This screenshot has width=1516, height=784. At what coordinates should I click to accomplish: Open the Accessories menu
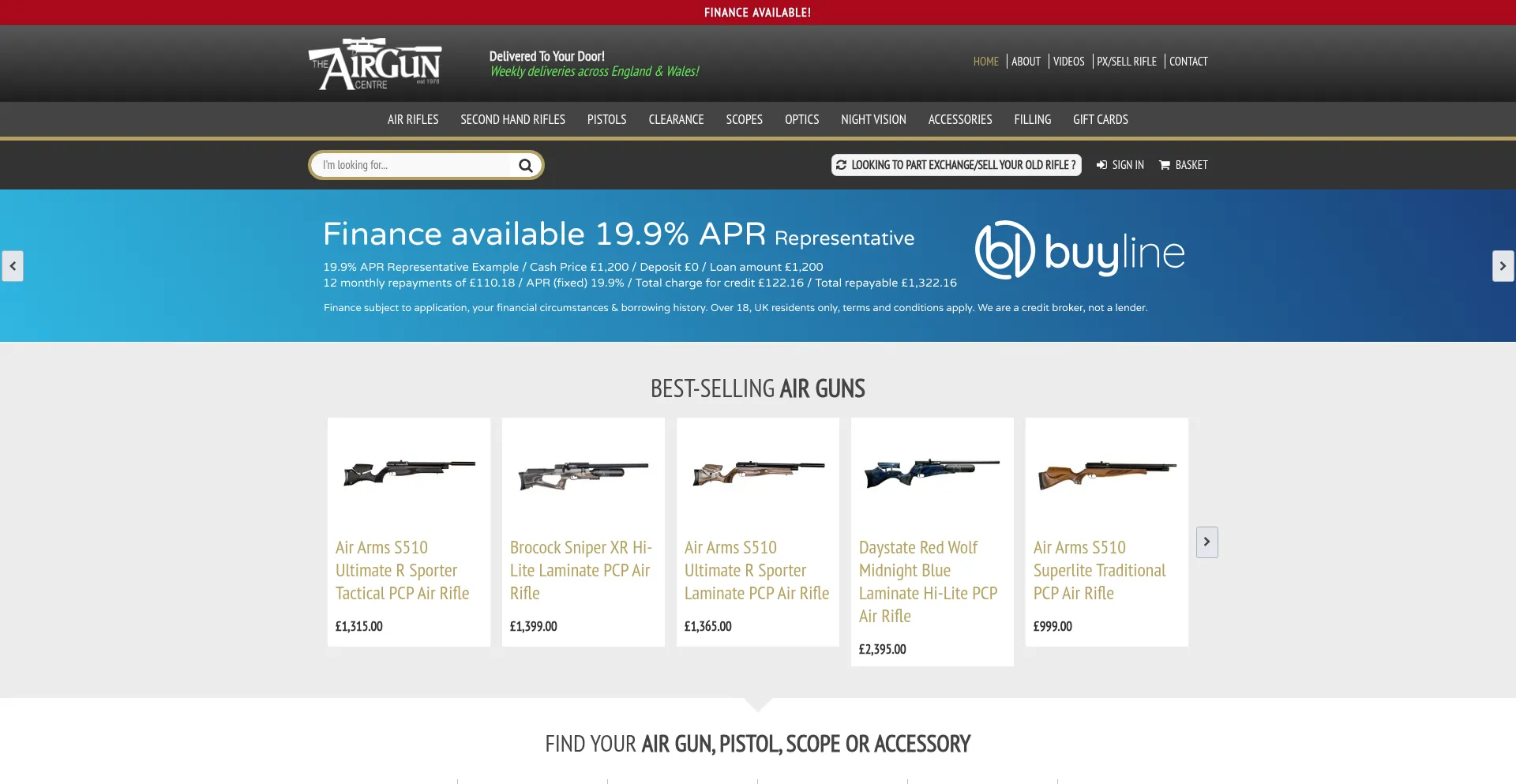point(960,120)
